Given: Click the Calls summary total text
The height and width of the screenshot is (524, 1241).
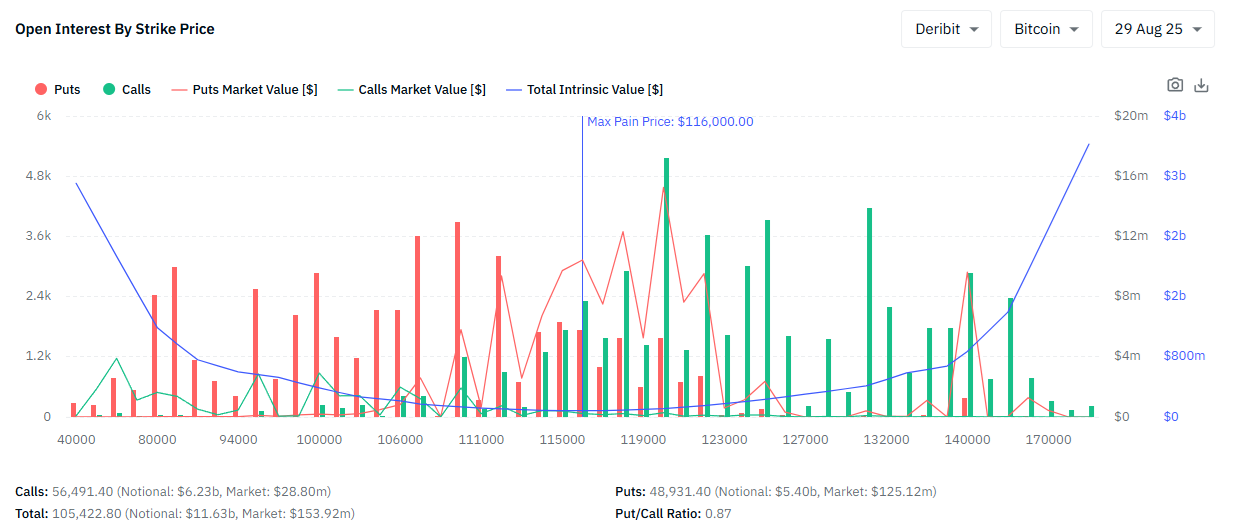Looking at the screenshot, I should click(x=173, y=492).
